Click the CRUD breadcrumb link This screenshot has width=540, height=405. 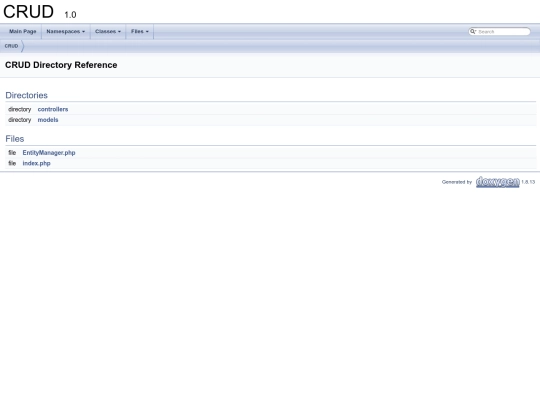pyautogui.click(x=11, y=46)
